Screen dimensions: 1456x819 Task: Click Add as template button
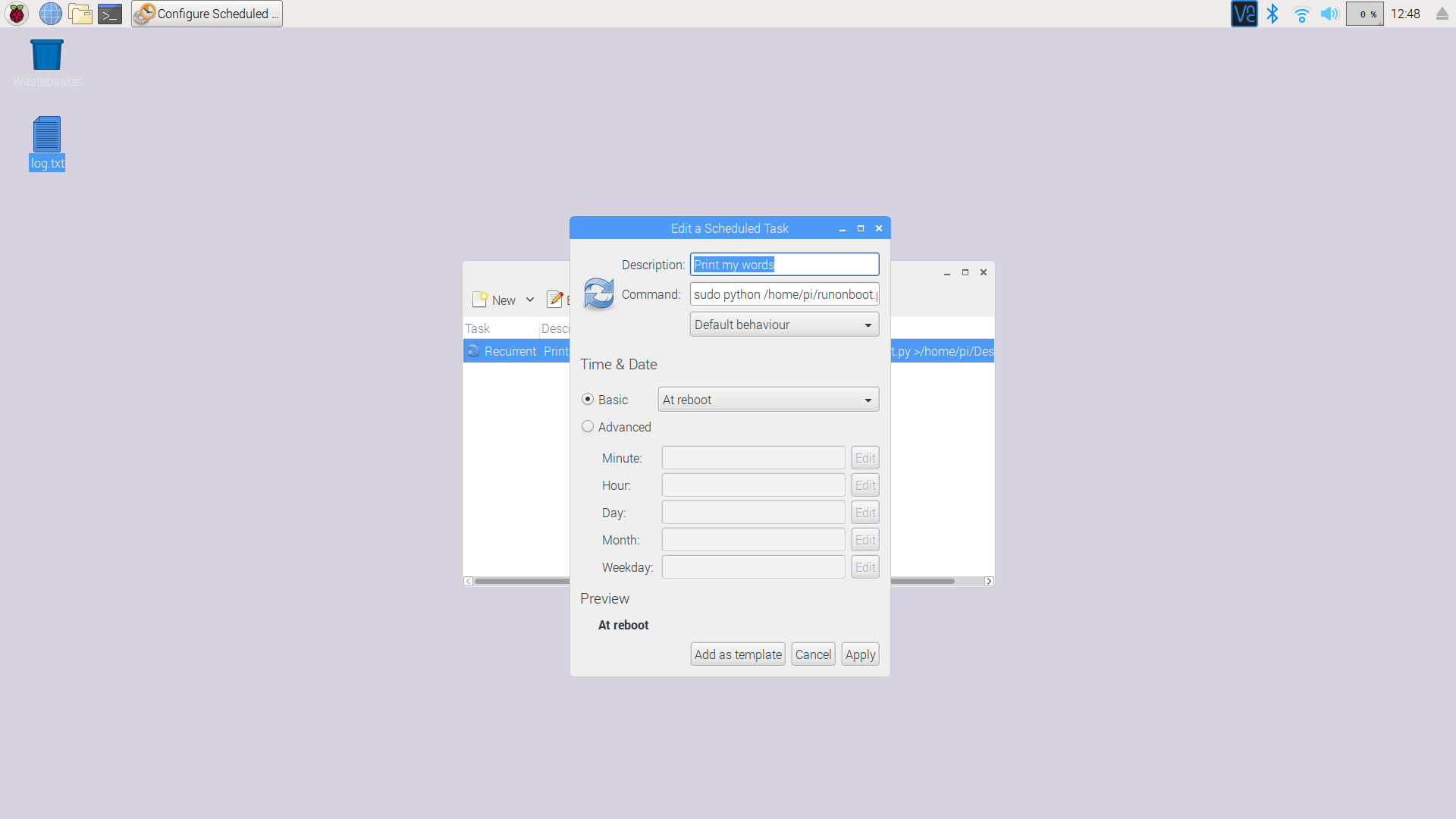738,654
